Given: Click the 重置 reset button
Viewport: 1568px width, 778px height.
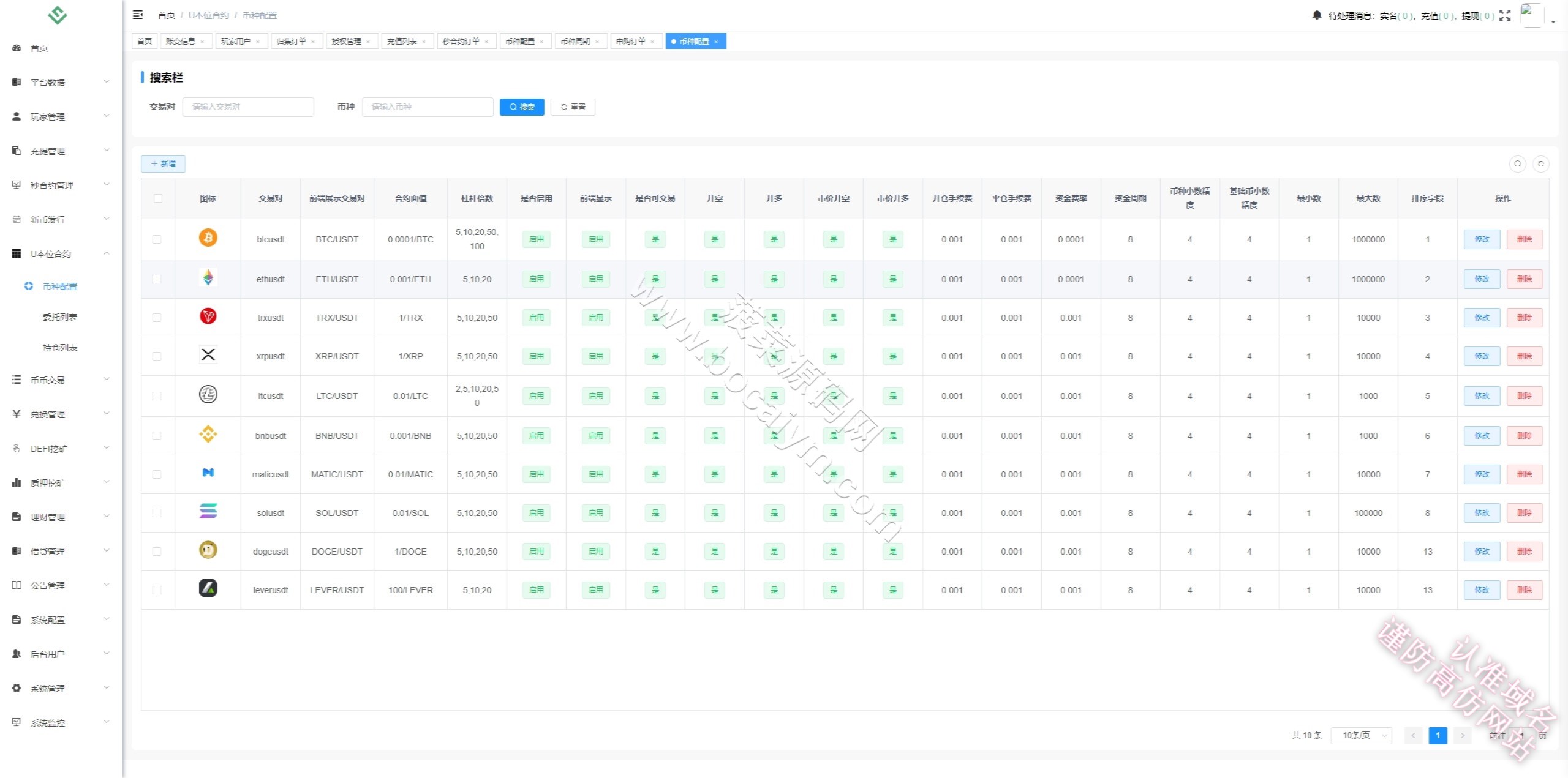Looking at the screenshot, I should [573, 107].
